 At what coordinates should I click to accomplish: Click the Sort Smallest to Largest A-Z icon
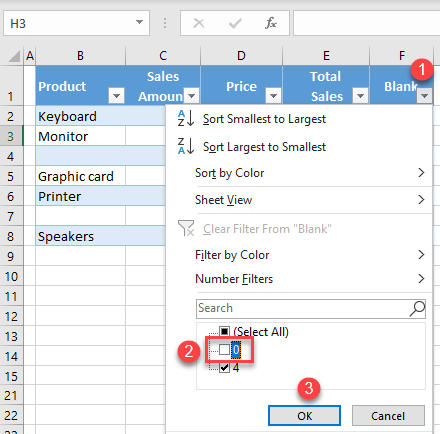(186, 118)
